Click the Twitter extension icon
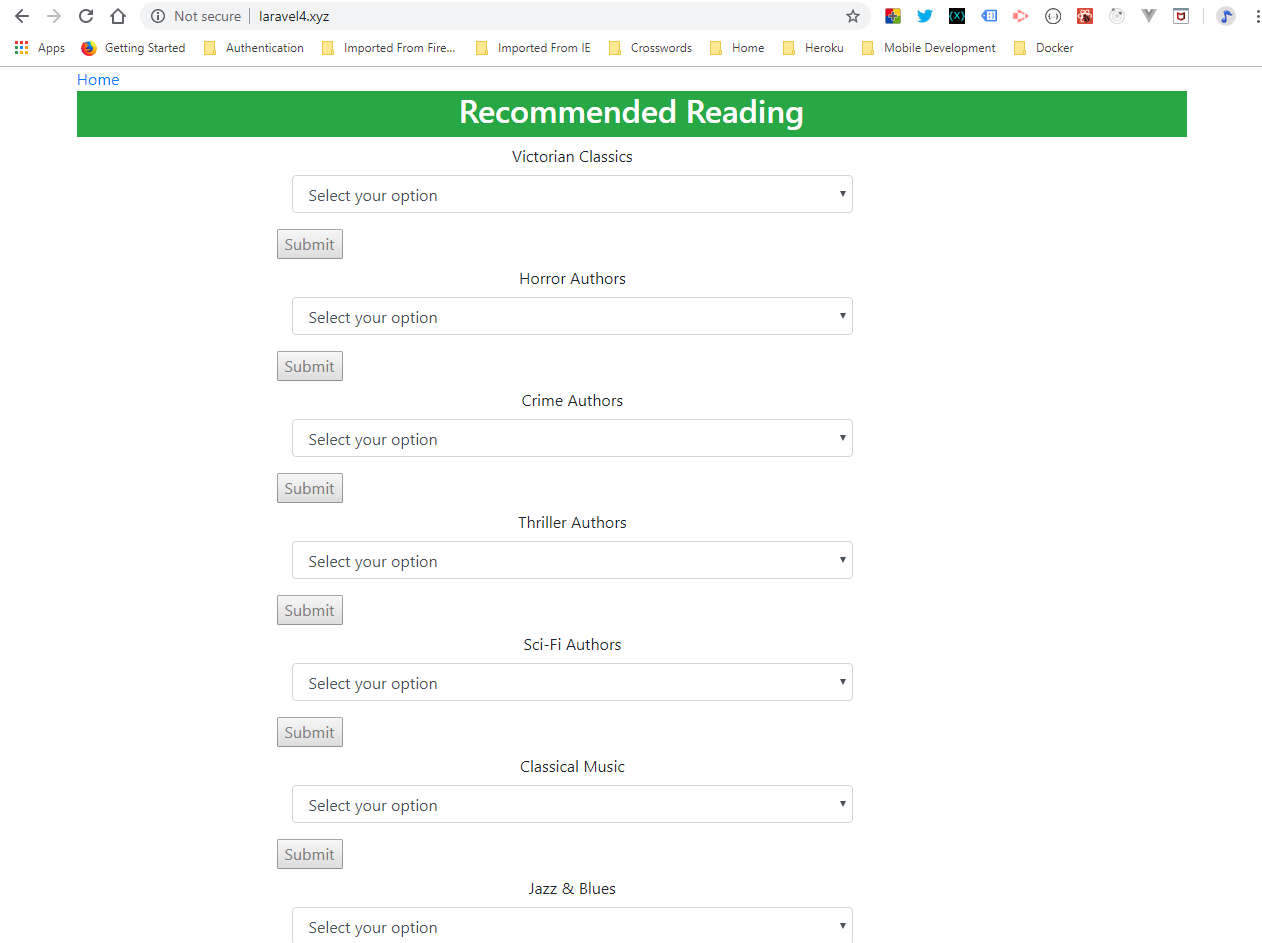Image resolution: width=1262 pixels, height=943 pixels. pos(925,16)
